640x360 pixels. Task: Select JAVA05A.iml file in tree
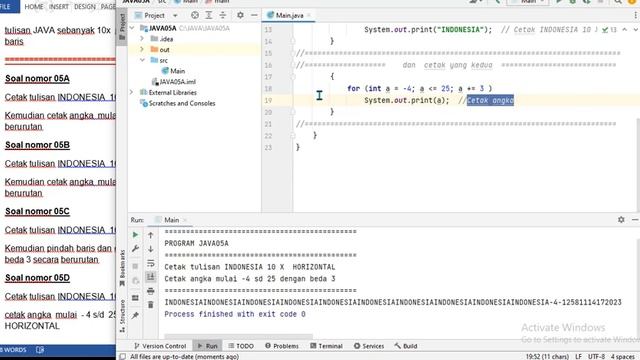tap(173, 82)
